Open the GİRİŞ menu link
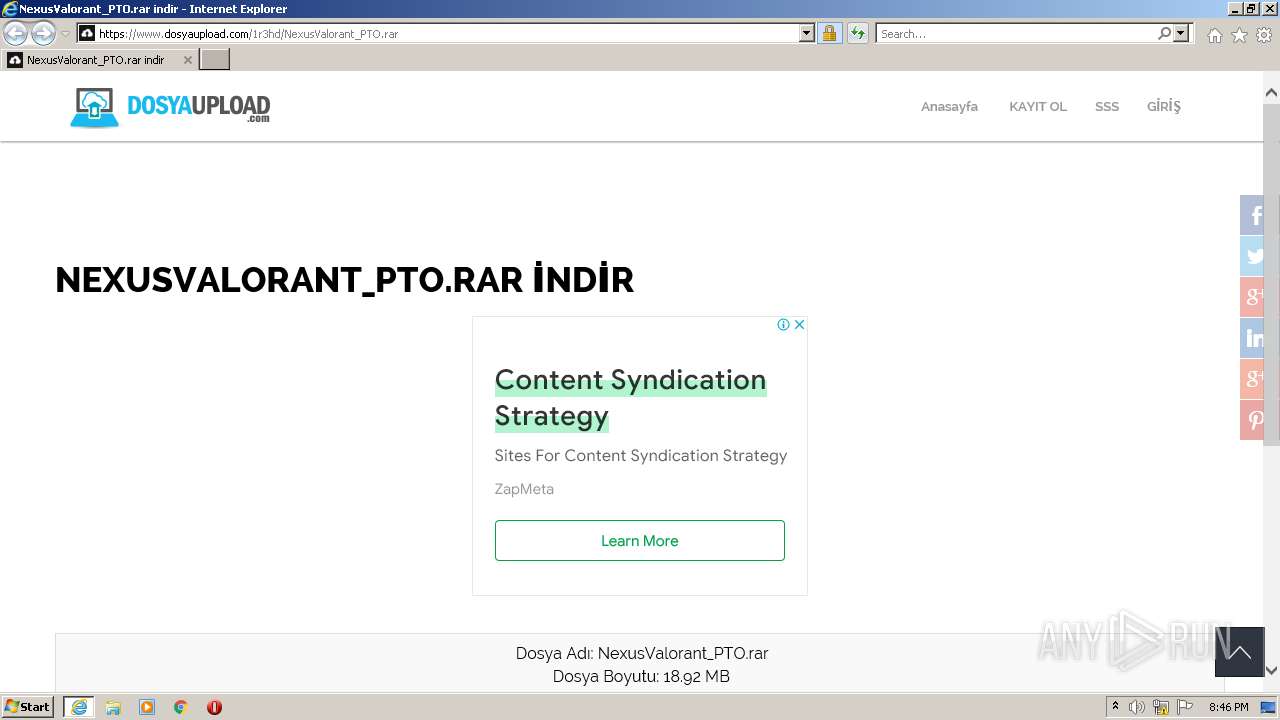The height and width of the screenshot is (720, 1280). pyautogui.click(x=1164, y=106)
